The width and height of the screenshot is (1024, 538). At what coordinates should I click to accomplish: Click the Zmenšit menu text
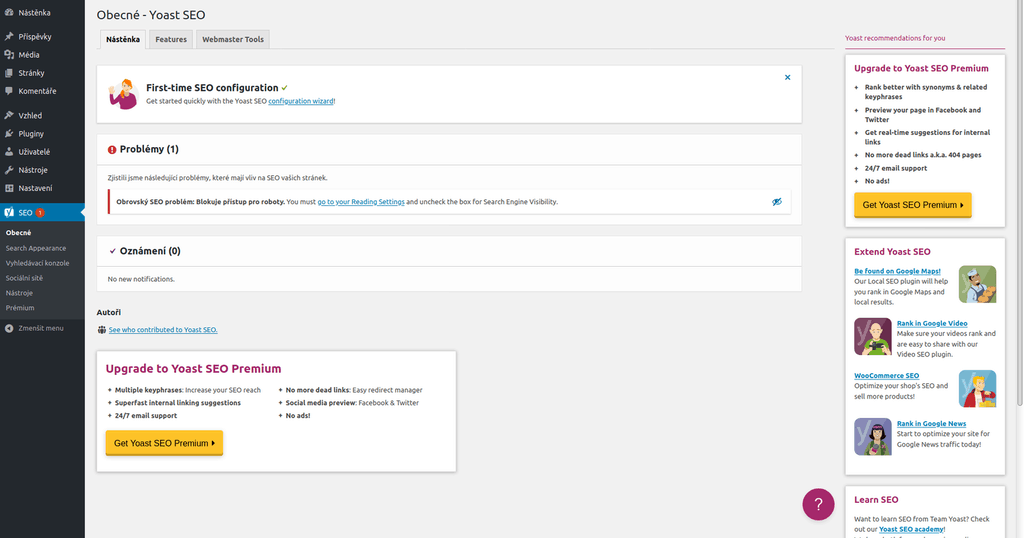[40, 328]
